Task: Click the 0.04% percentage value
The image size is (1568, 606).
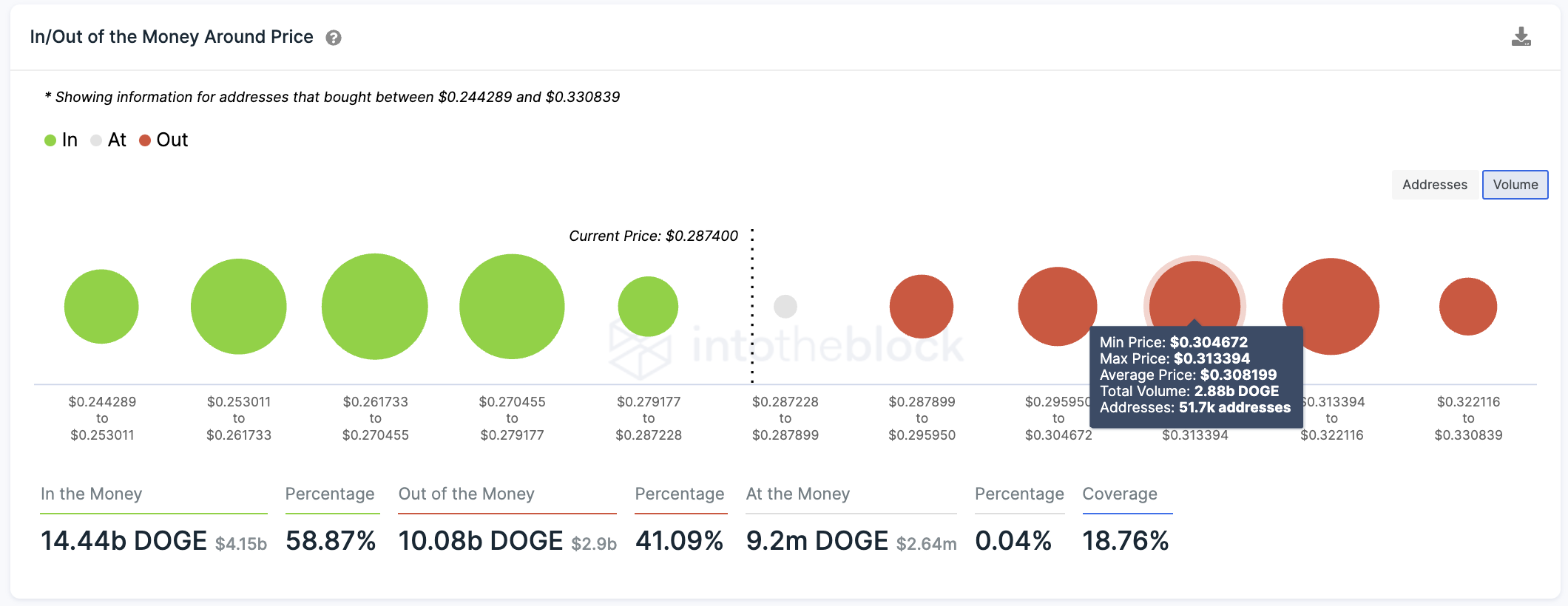Action: [1013, 541]
